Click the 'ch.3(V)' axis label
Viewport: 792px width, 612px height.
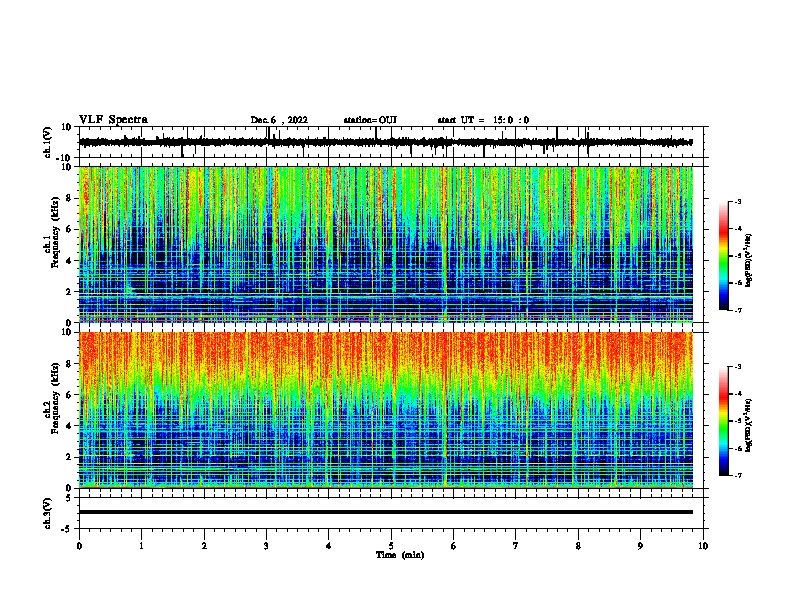pos(48,513)
